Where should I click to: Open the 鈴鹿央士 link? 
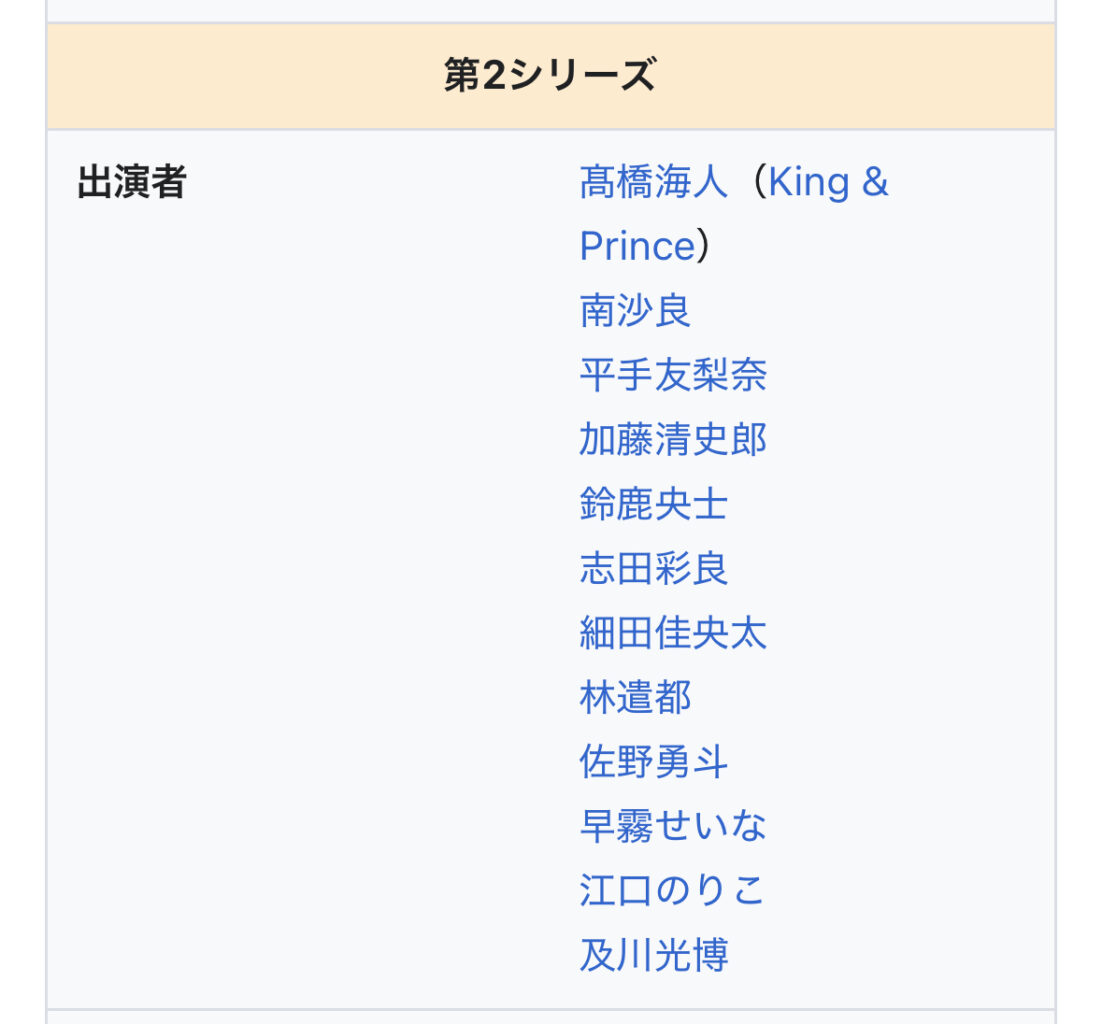(654, 504)
